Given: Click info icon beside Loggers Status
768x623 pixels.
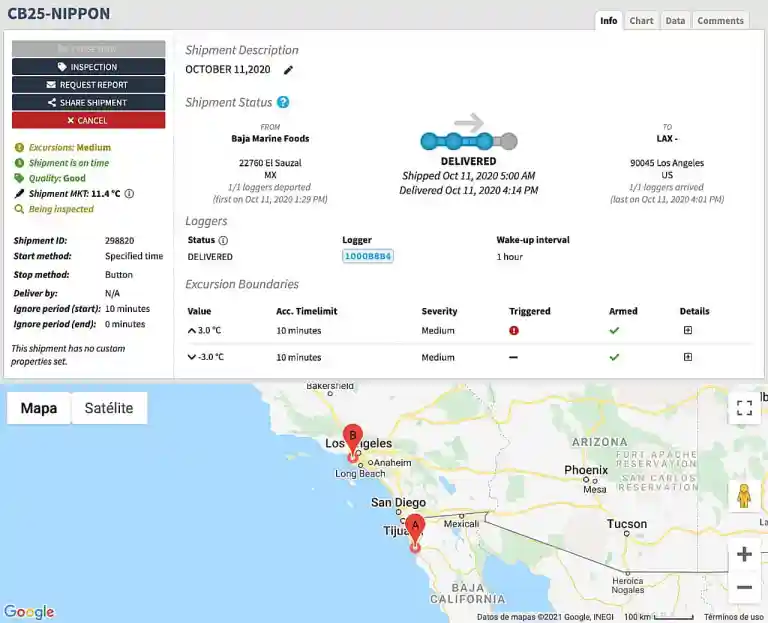Looking at the screenshot, I should (x=223, y=240).
